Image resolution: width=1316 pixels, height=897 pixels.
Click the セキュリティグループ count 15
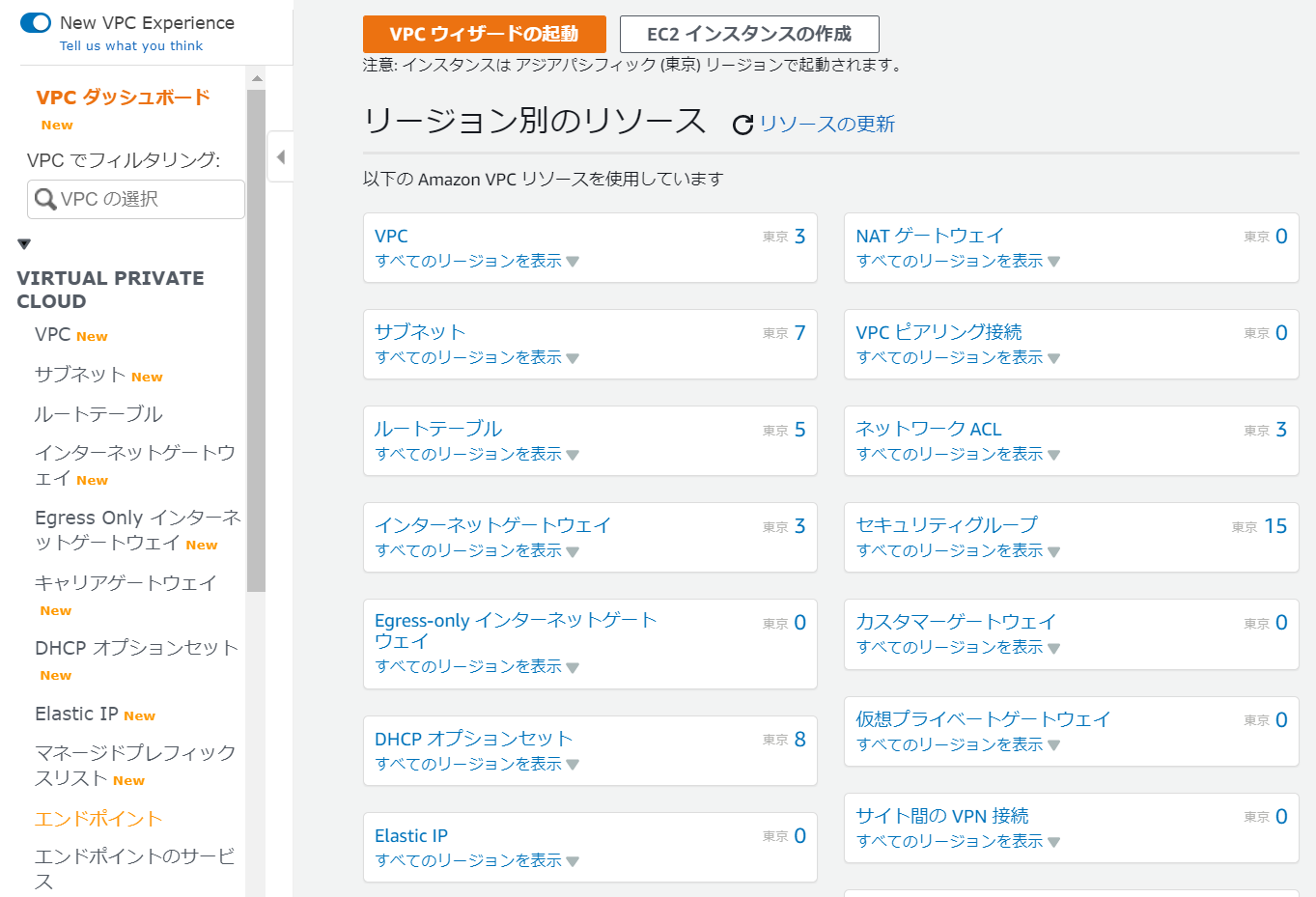1275,526
